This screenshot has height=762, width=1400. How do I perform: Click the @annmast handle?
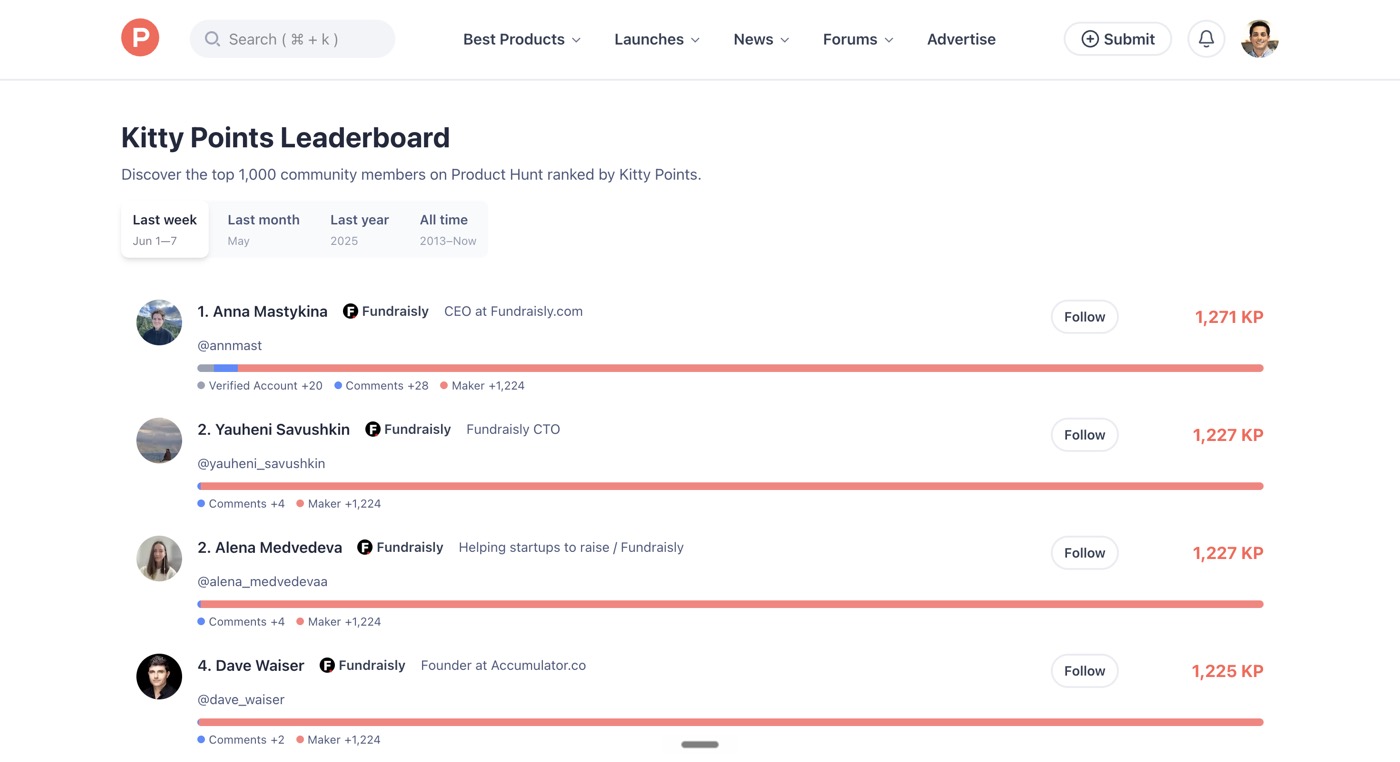click(x=229, y=345)
